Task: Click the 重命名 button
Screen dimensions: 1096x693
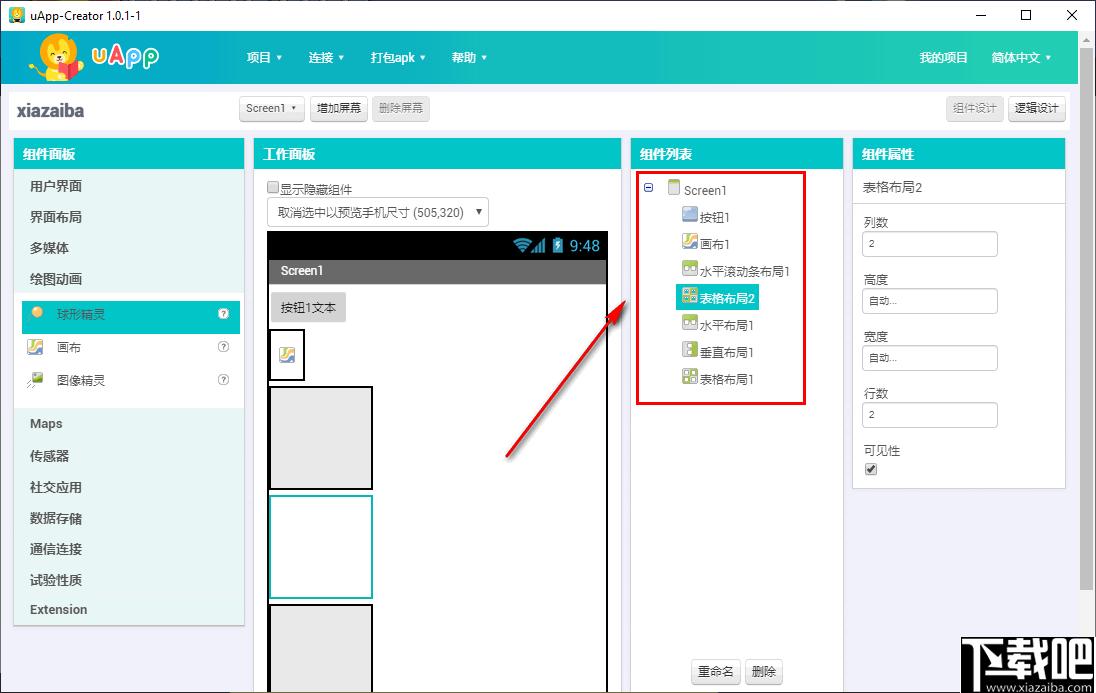Action: (716, 672)
